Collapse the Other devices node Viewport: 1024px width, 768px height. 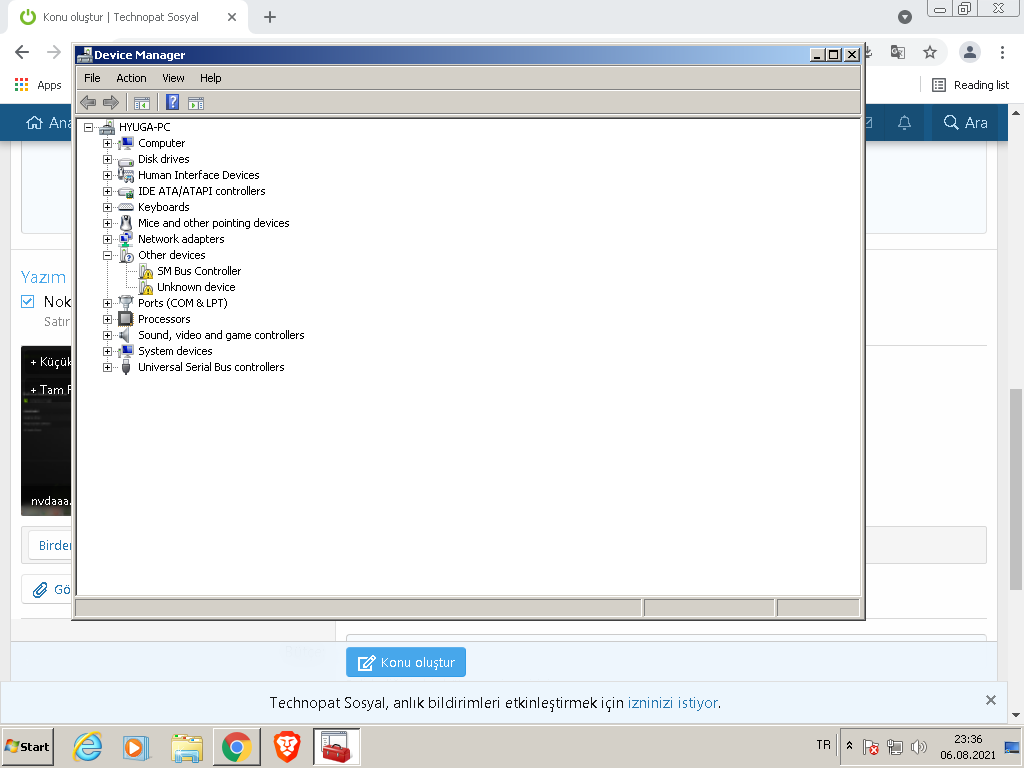pyautogui.click(x=107, y=255)
